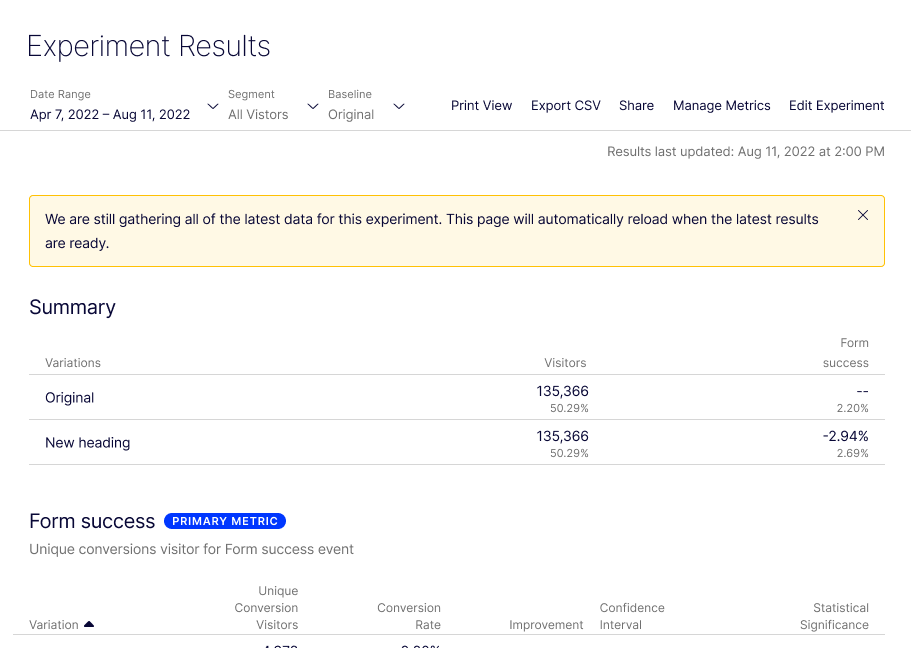Dismiss the yellow data gathering notice
The width and height of the screenshot is (911, 648).
(x=863, y=215)
